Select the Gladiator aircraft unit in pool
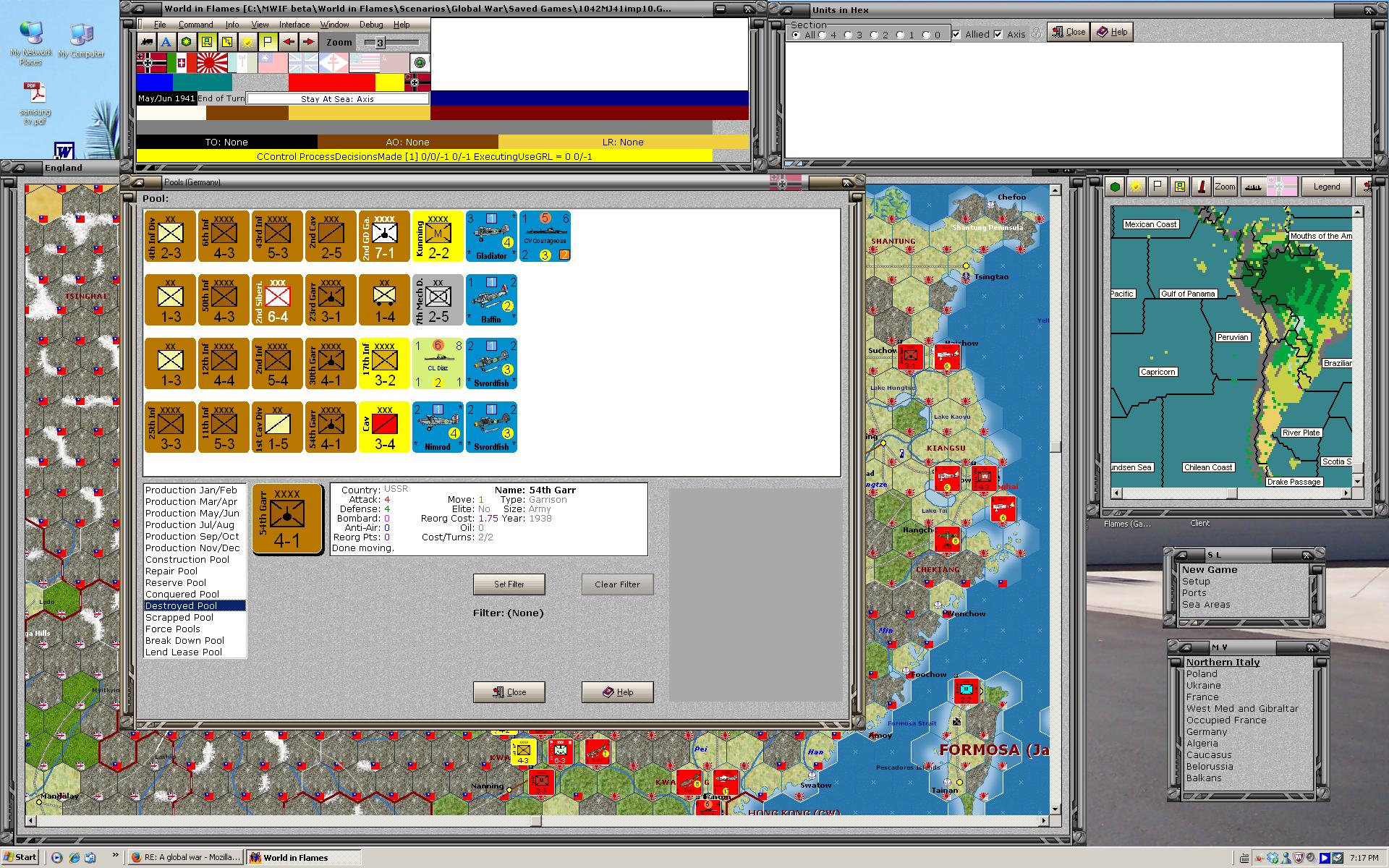This screenshot has height=868, width=1389. point(491,236)
